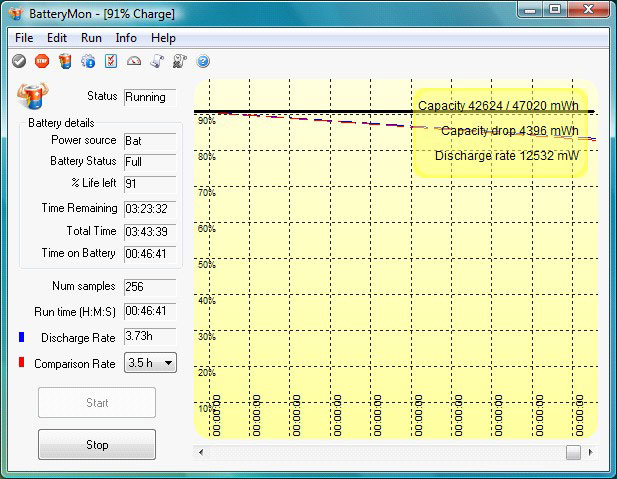The image size is (617, 479).
Task: Open the Run menu
Action: click(91, 38)
